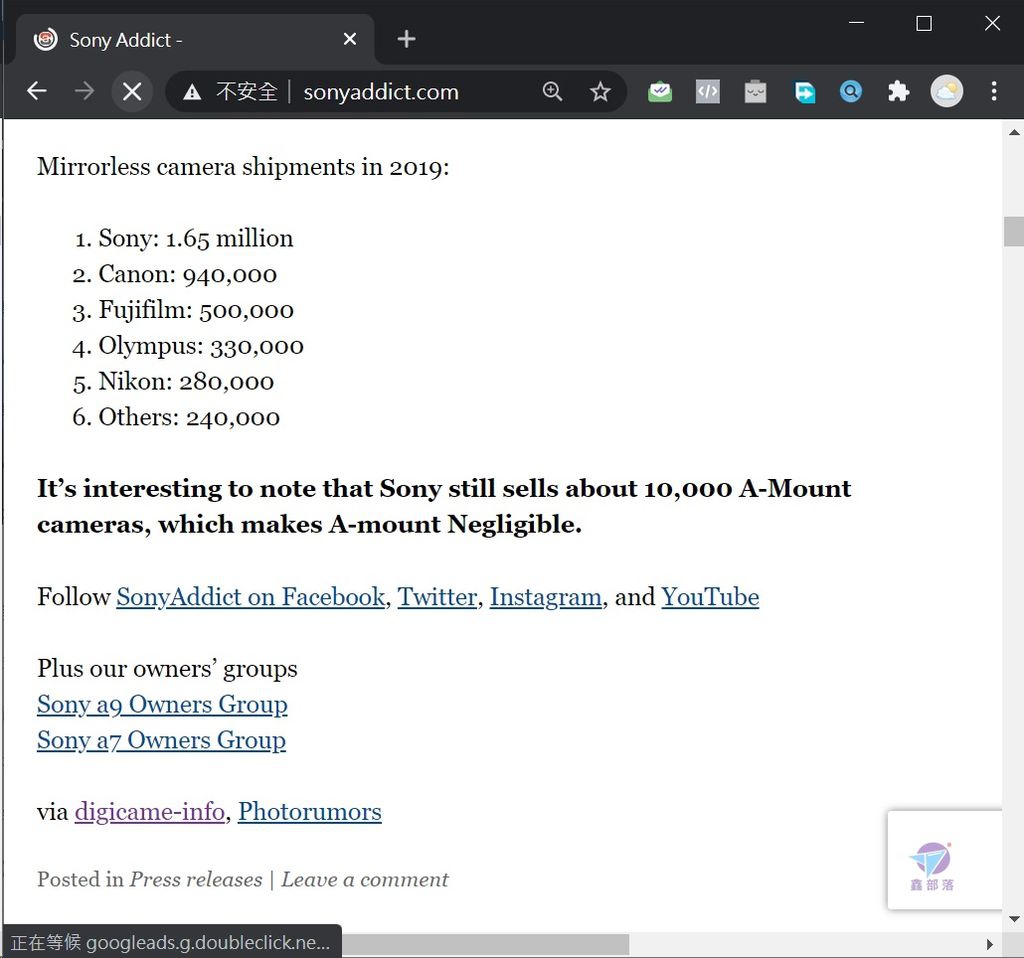Click the Sony Addict tab favicon
Image resolution: width=1024 pixels, height=958 pixels.
tap(46, 39)
